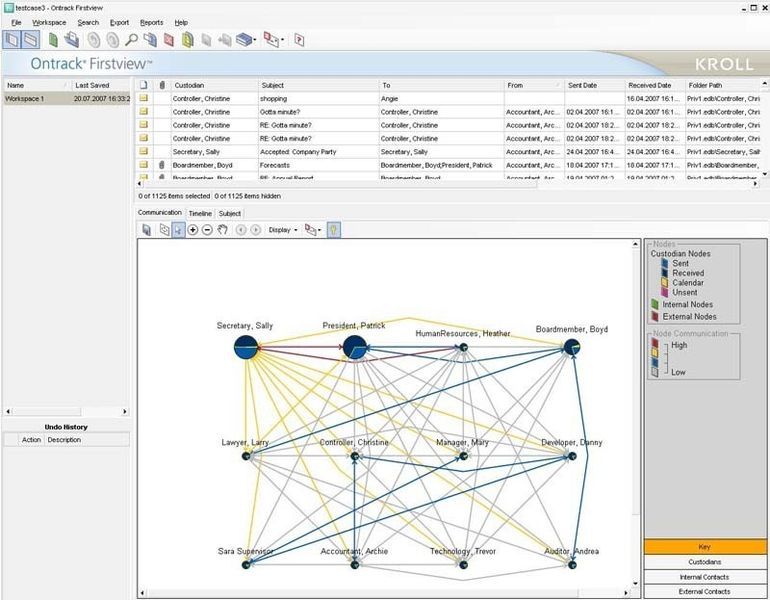Toggle the single-pane view layout button
This screenshot has height=600, width=770.
(x=12, y=39)
